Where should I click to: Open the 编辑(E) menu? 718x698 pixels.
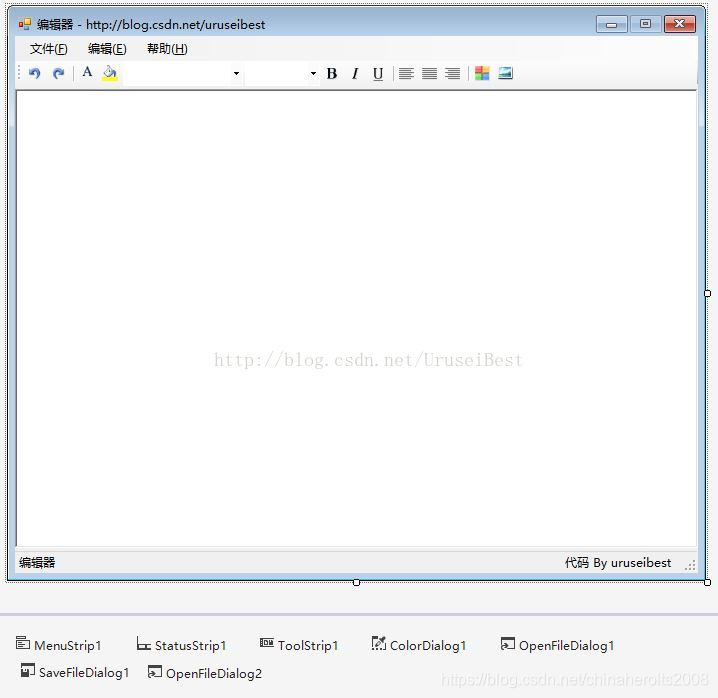click(x=107, y=49)
